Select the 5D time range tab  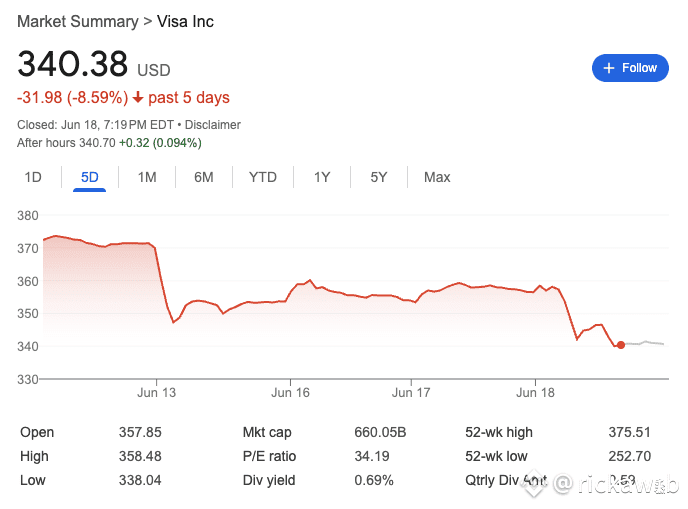pyautogui.click(x=90, y=177)
